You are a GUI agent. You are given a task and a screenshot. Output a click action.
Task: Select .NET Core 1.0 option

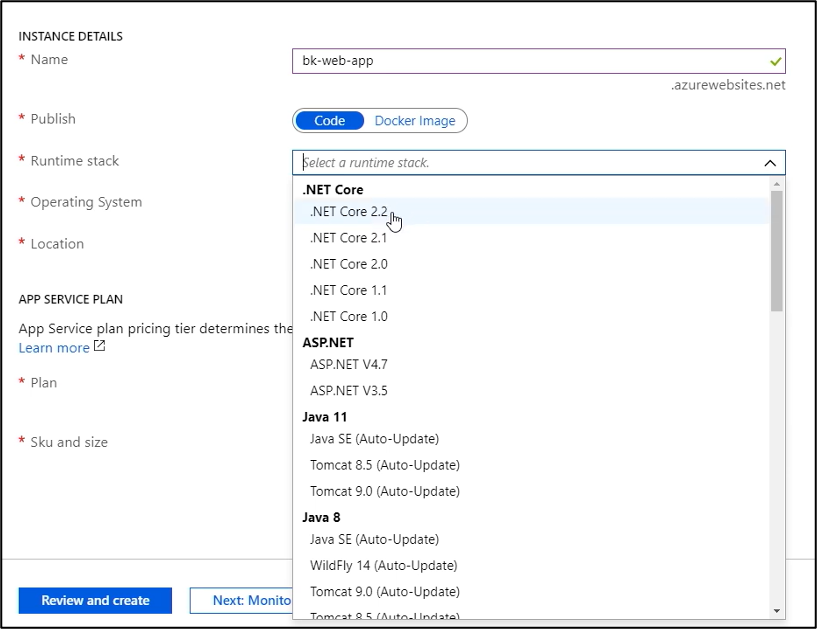point(348,316)
